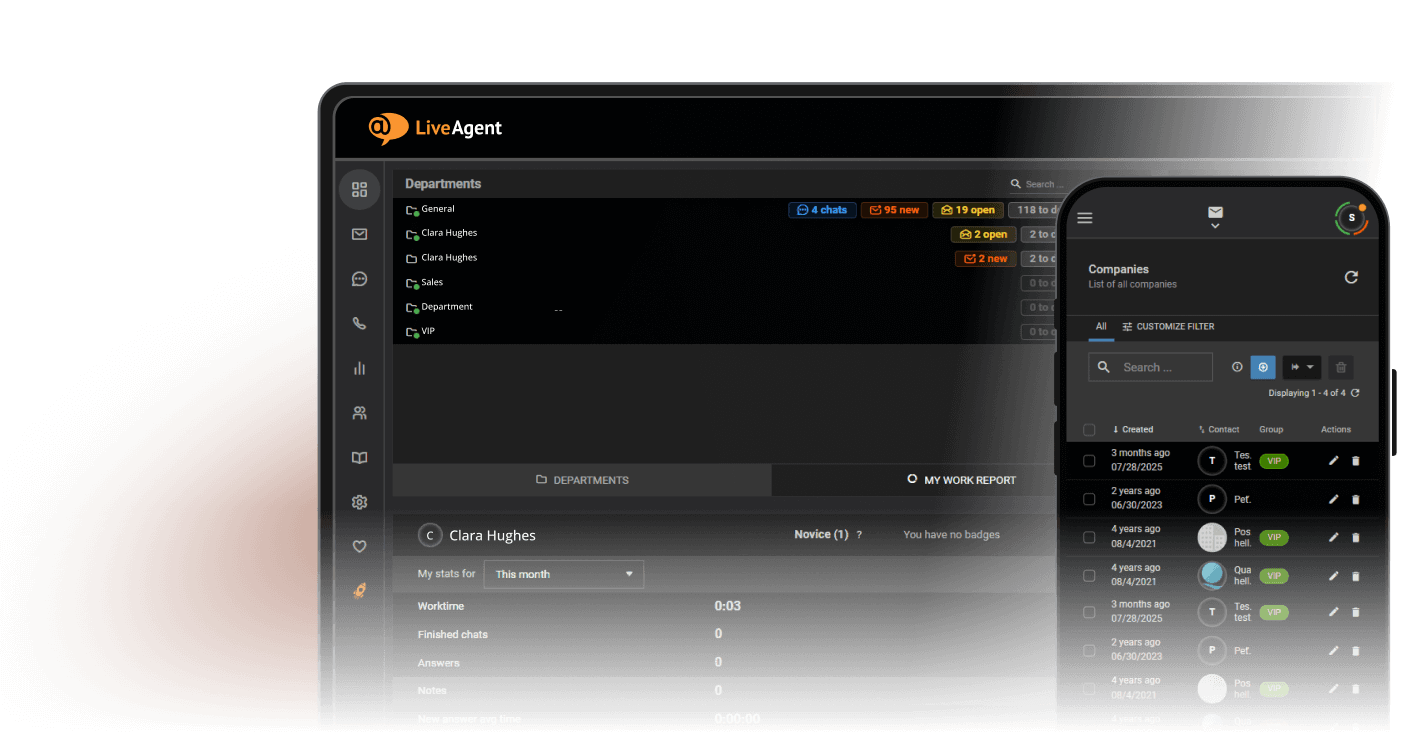Check the box beside the 06/30/2023 entry
Image resolution: width=1408 pixels, height=732 pixels.
pos(1089,498)
